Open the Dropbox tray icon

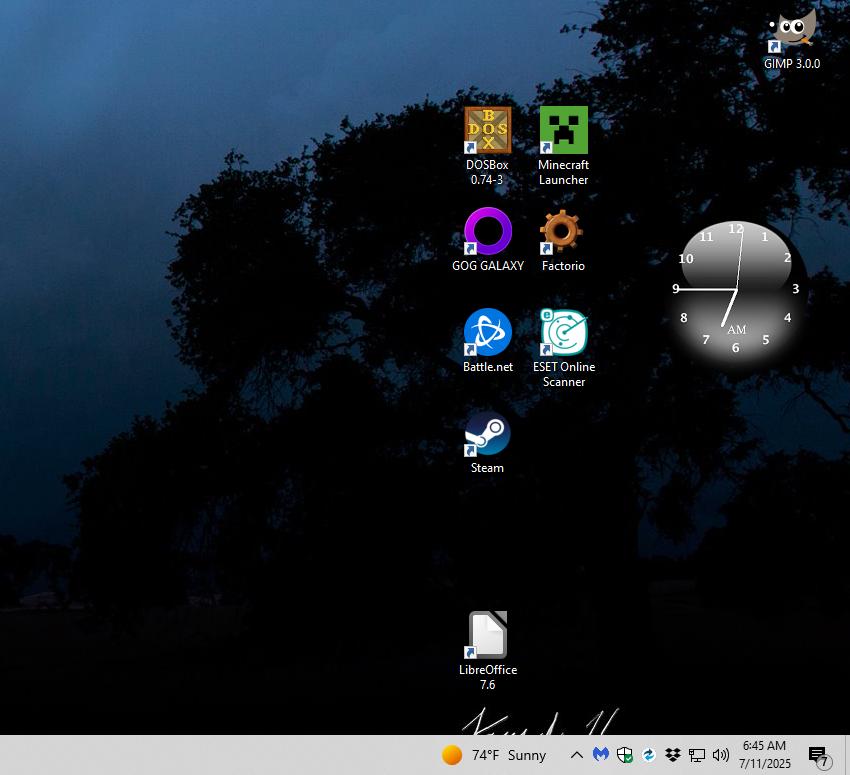click(673, 754)
